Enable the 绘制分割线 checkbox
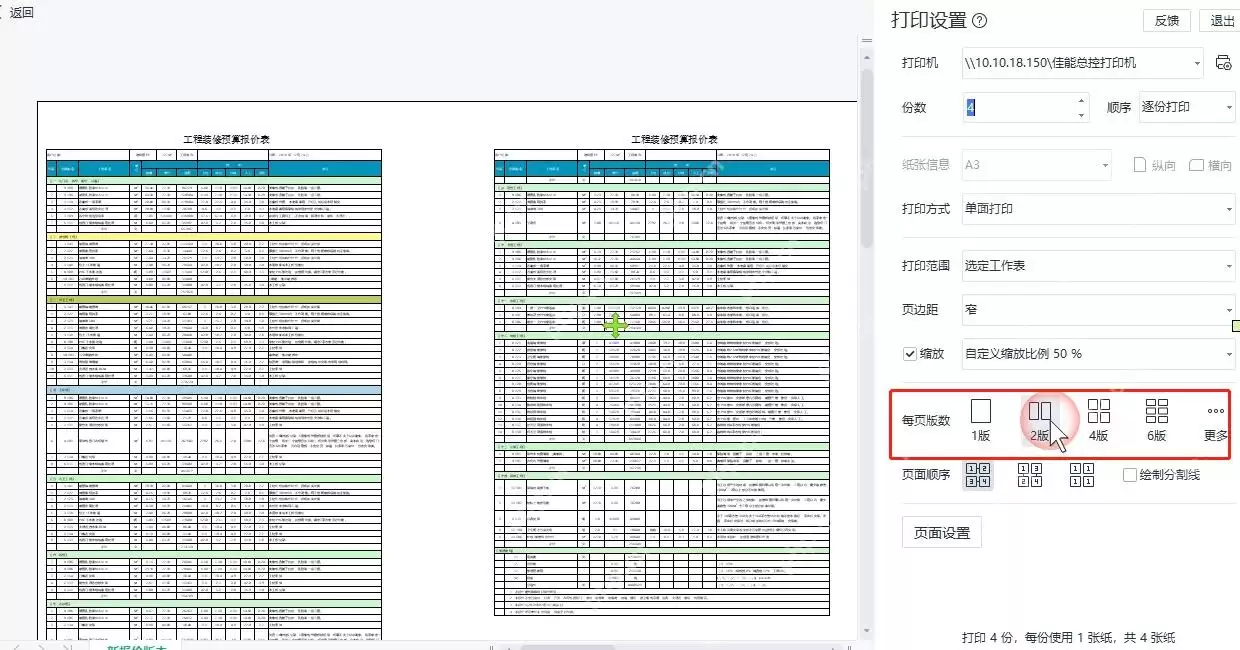The image size is (1240, 650). pos(1130,476)
